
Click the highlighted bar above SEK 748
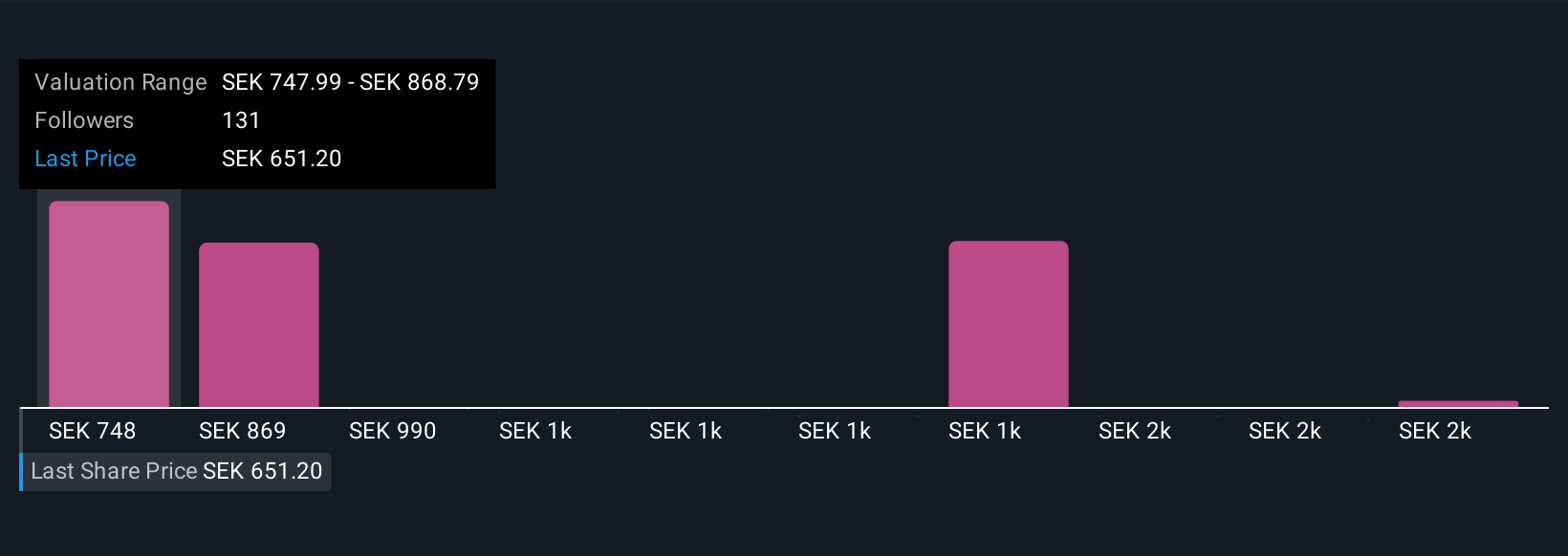109,304
